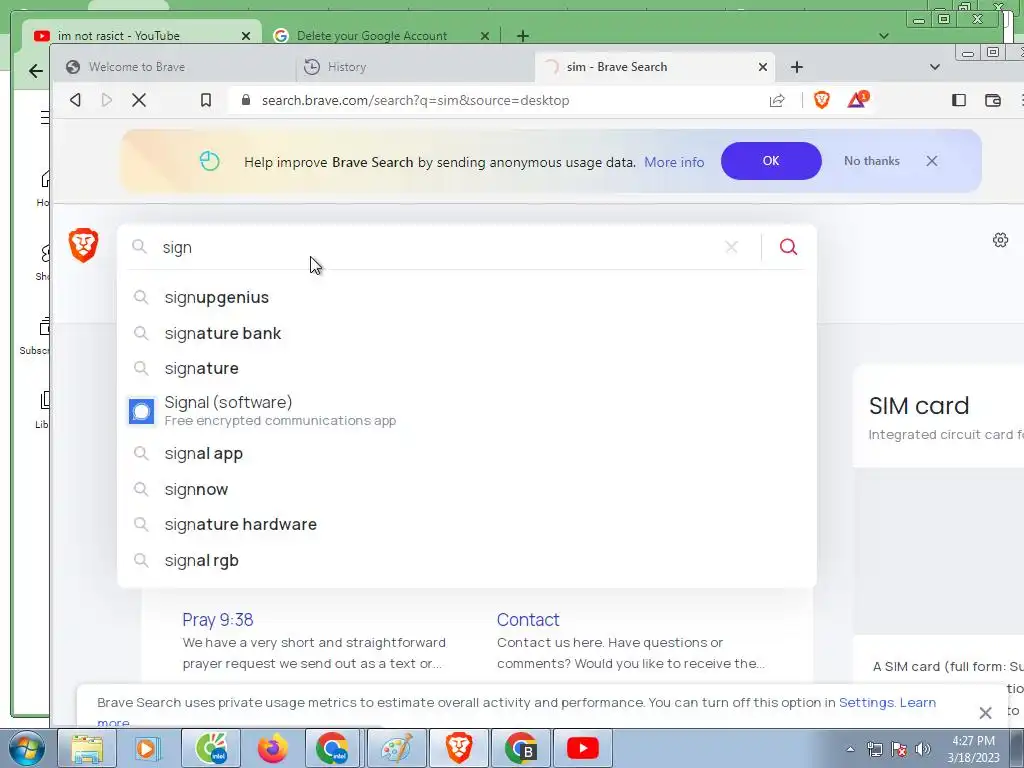Open Brave Search settings gear
This screenshot has width=1024, height=768.
[x=1000, y=240]
